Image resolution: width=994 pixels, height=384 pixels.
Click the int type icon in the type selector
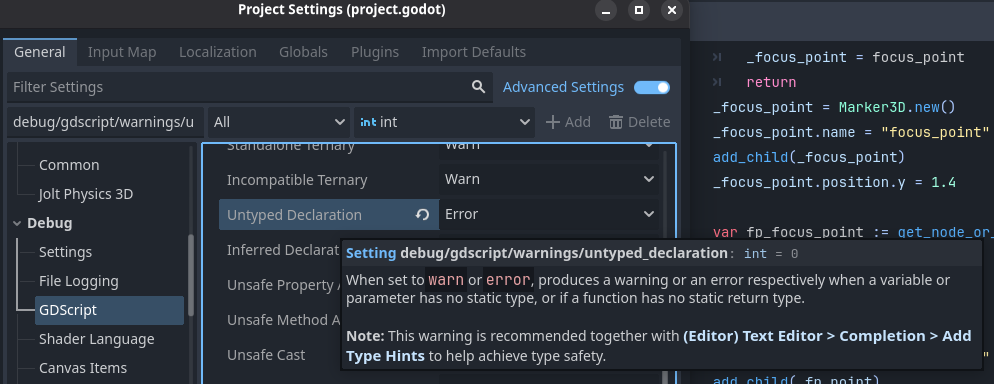point(368,122)
